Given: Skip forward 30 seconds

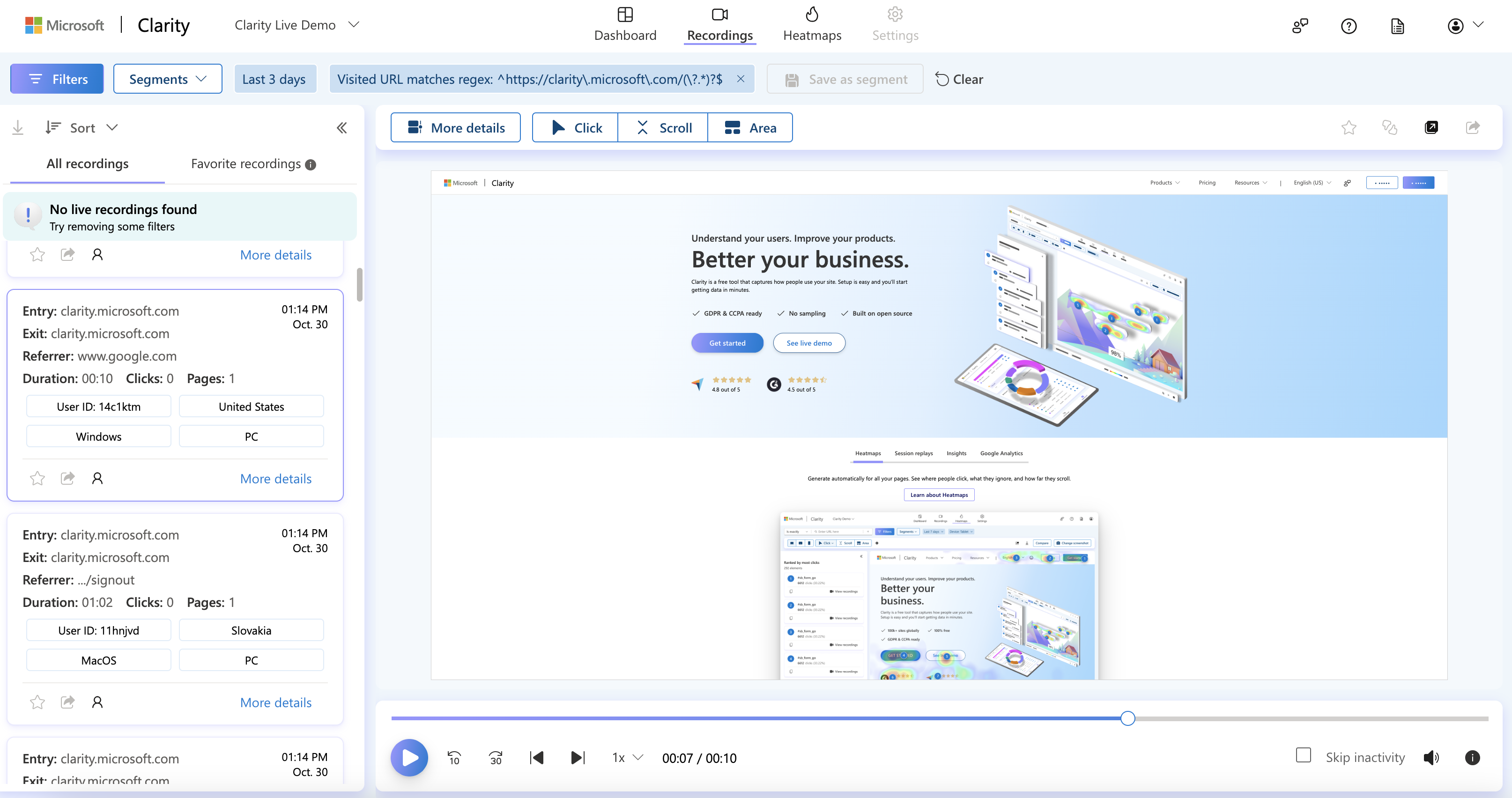Looking at the screenshot, I should pos(496,758).
